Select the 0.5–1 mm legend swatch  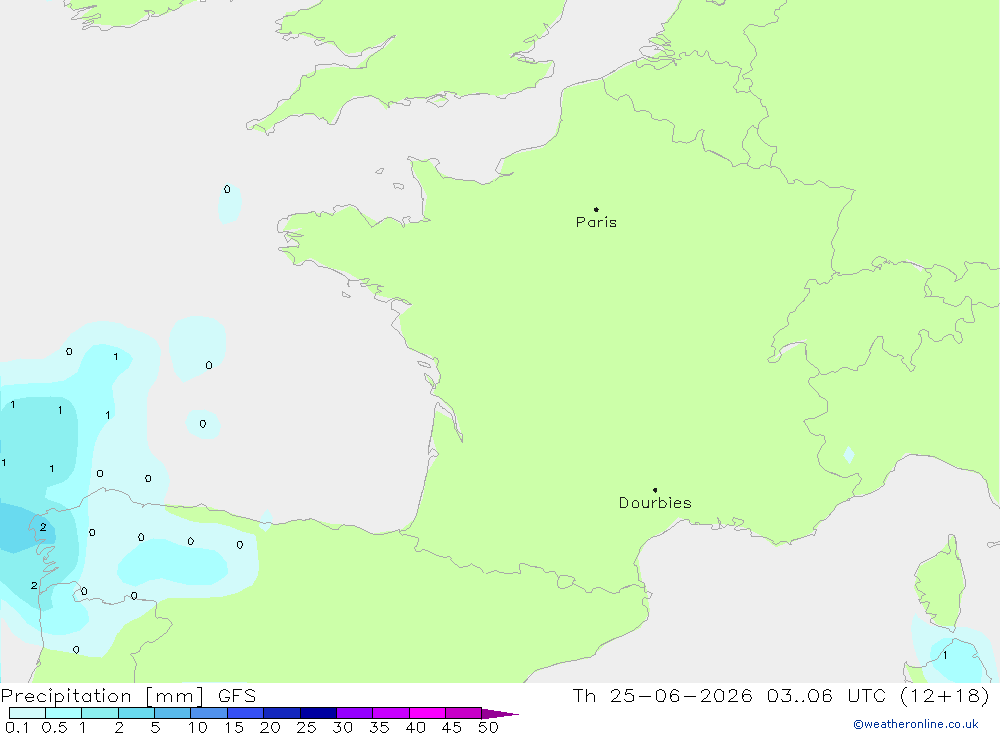pyautogui.click(x=63, y=713)
